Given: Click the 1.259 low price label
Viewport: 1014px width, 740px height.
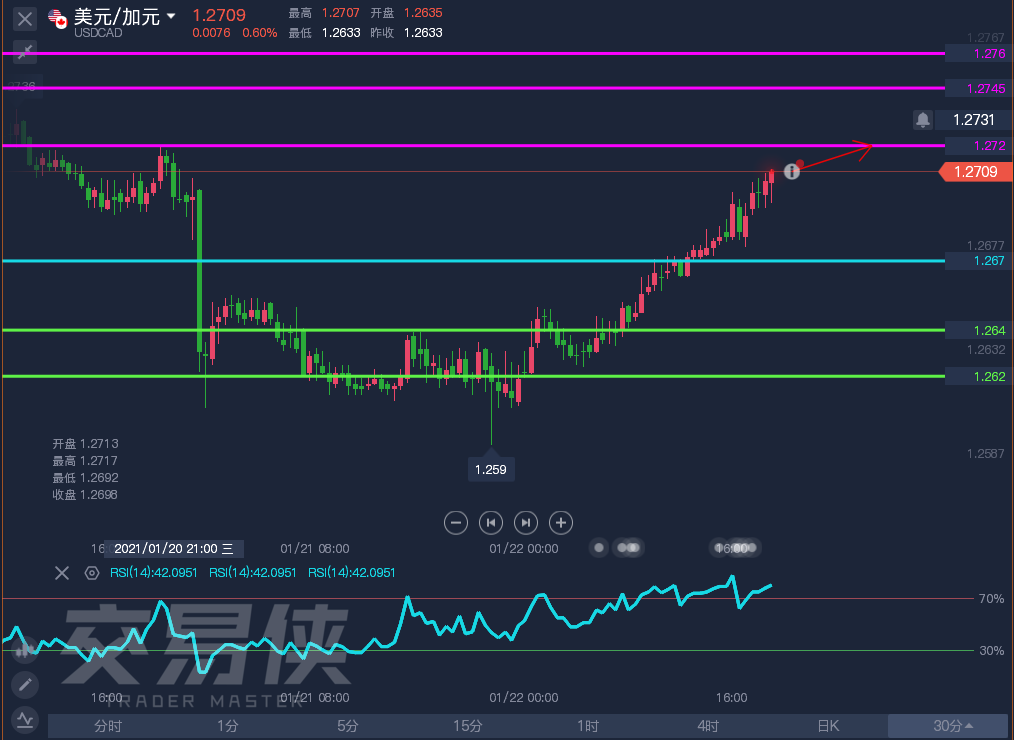Looking at the screenshot, I should [x=491, y=470].
